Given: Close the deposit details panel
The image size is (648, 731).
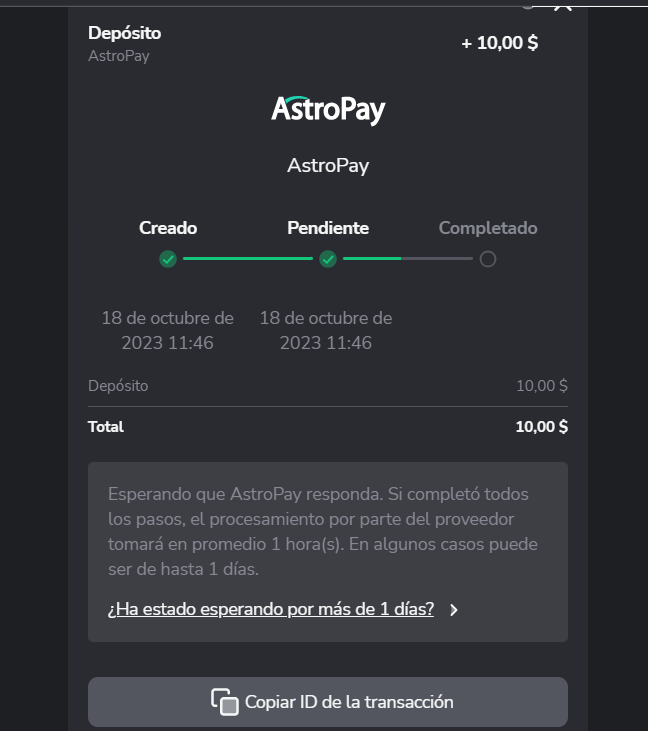Looking at the screenshot, I should (x=562, y=4).
